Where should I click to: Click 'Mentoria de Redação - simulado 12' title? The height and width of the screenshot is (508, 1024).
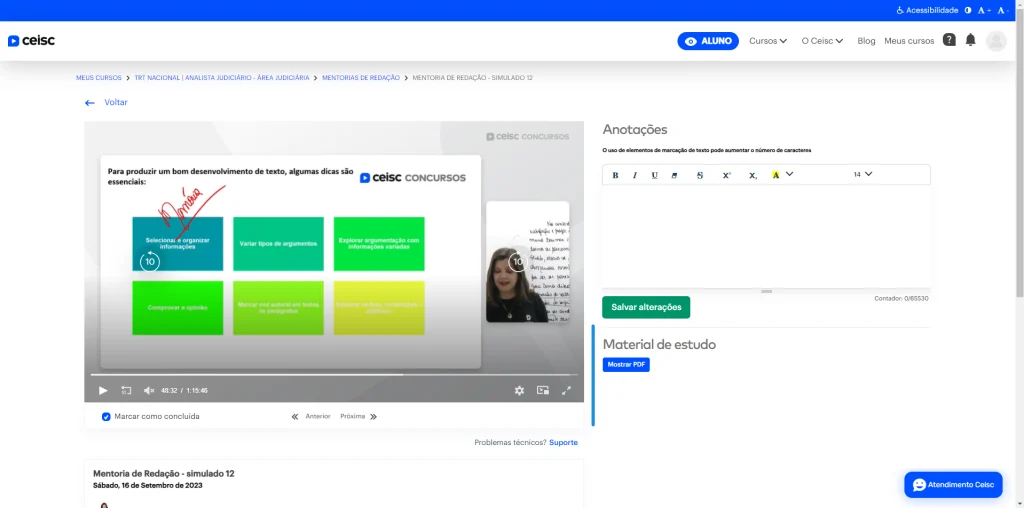pyautogui.click(x=164, y=473)
